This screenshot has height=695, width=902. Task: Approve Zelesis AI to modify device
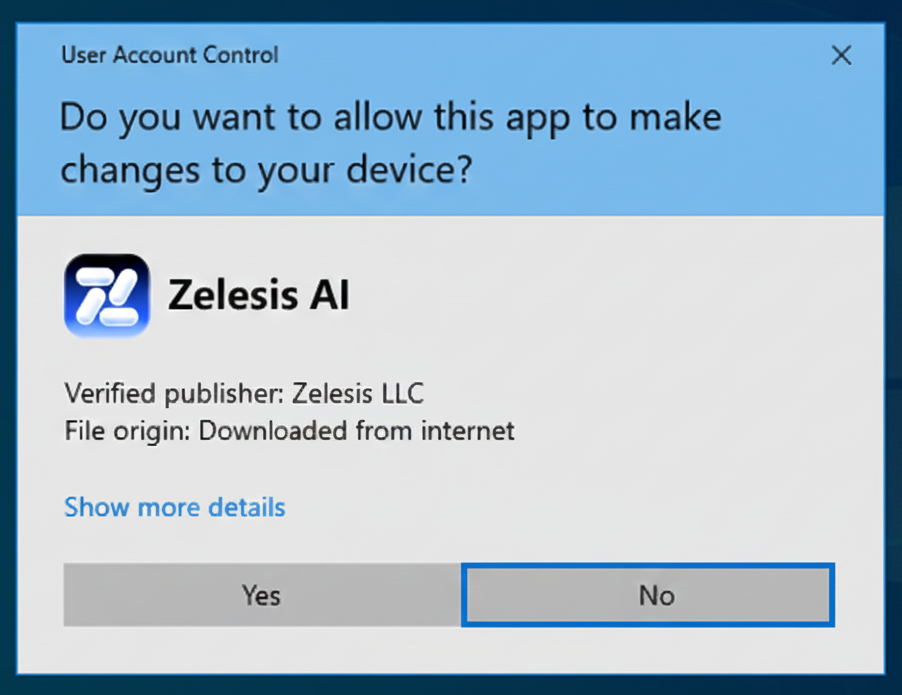pyautogui.click(x=261, y=596)
